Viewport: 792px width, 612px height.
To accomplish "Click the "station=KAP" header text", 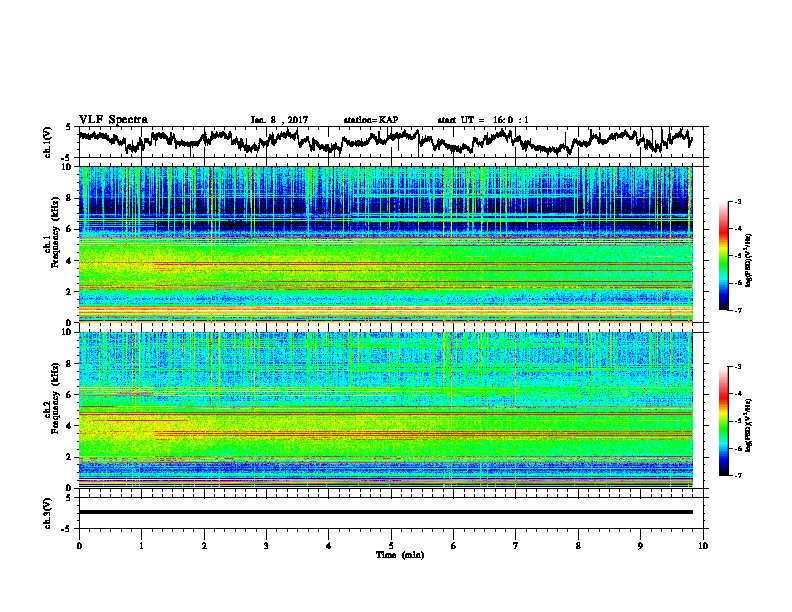I will click(x=371, y=120).
